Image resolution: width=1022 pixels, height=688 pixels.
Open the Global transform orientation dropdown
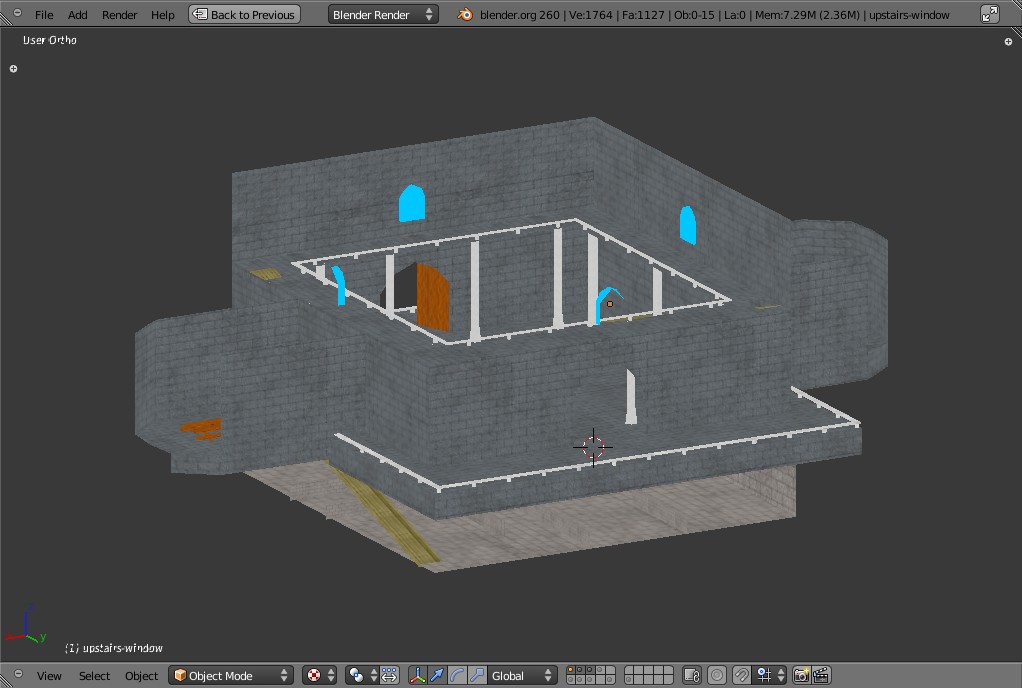521,676
